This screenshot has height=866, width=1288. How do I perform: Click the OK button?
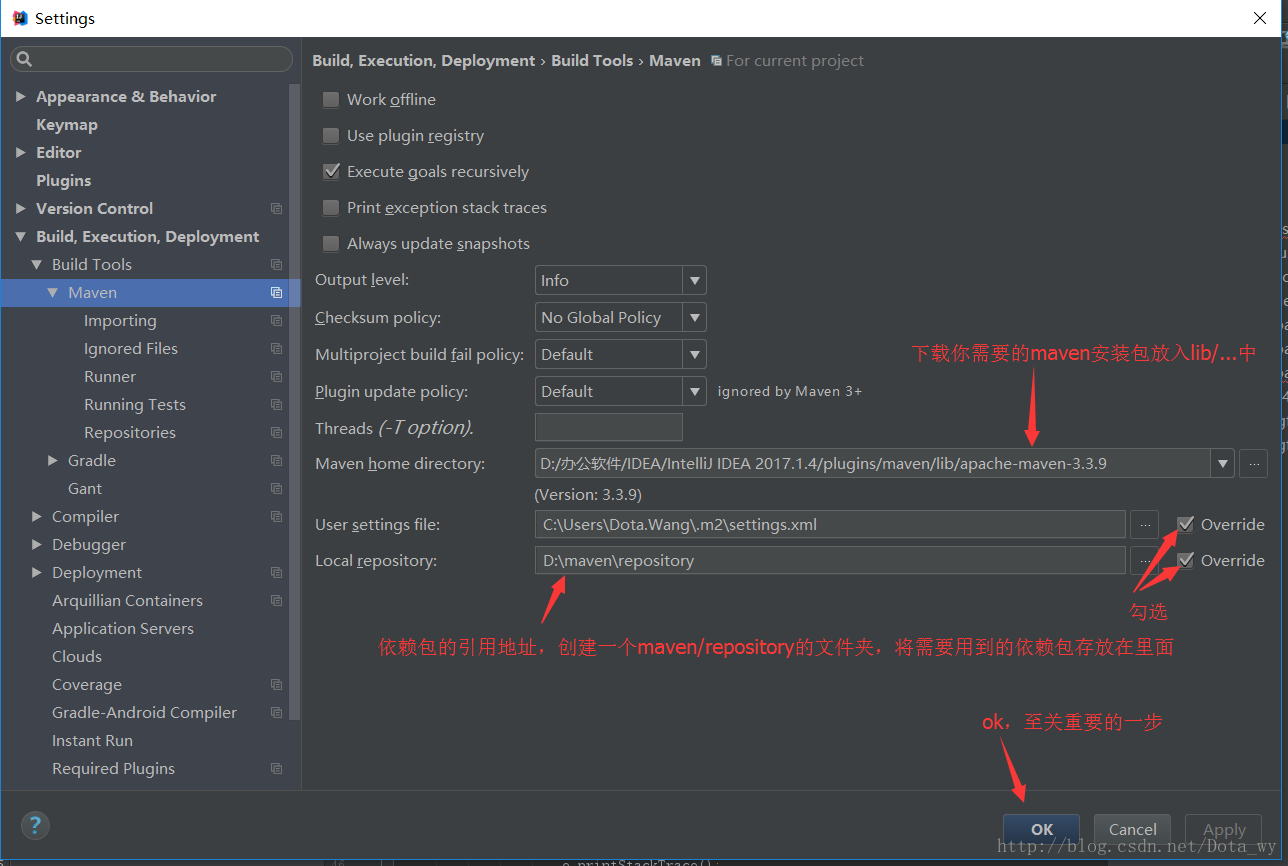(x=1042, y=829)
